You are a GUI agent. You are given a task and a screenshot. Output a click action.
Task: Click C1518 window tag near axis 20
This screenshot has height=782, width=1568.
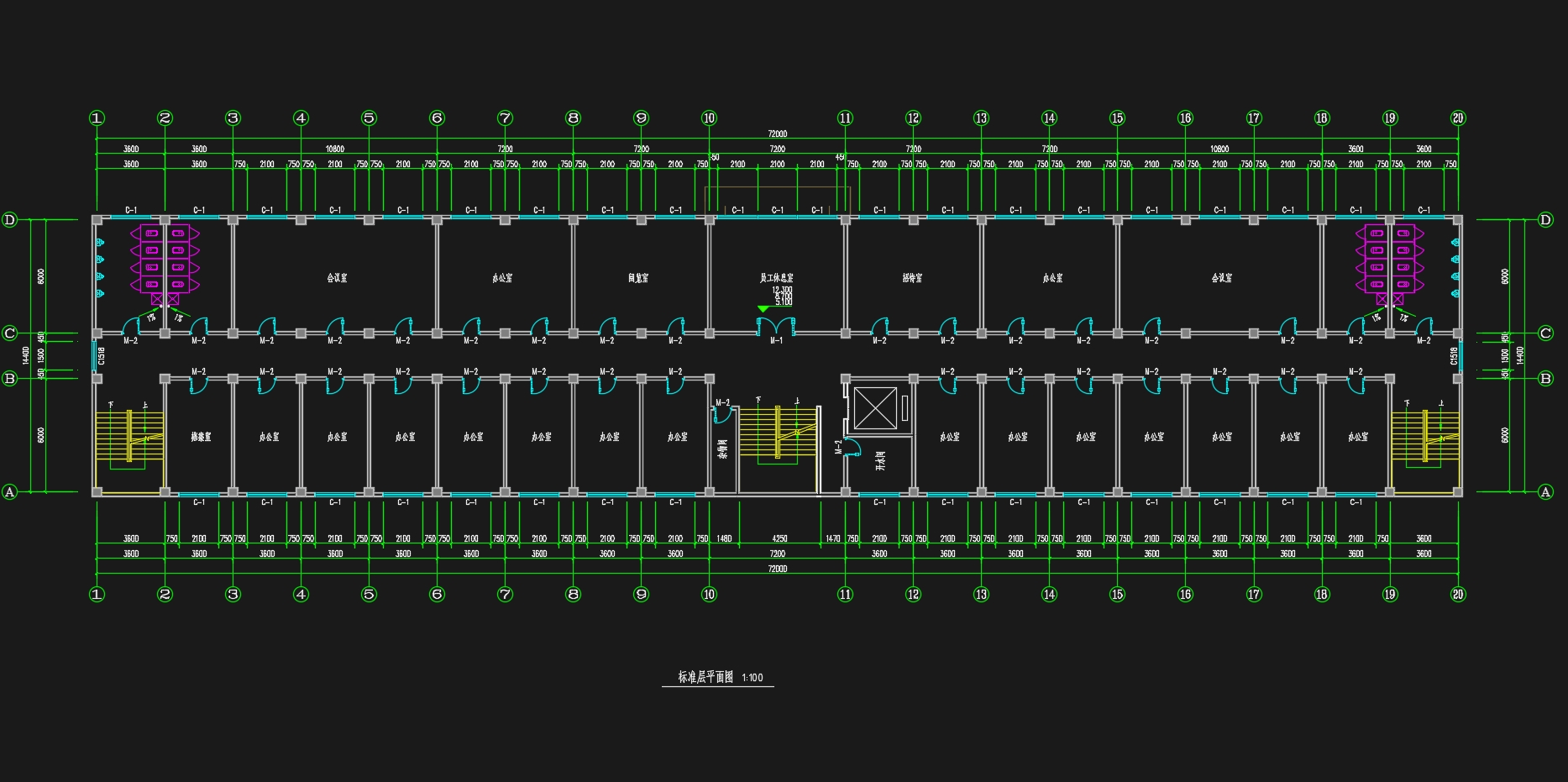1454,356
